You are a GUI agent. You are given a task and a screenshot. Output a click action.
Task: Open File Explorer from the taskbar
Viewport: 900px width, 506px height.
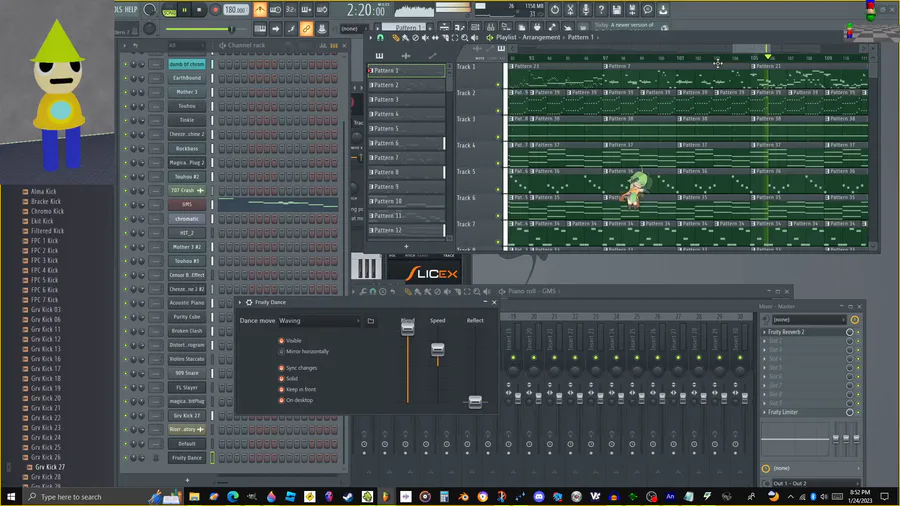coord(194,496)
